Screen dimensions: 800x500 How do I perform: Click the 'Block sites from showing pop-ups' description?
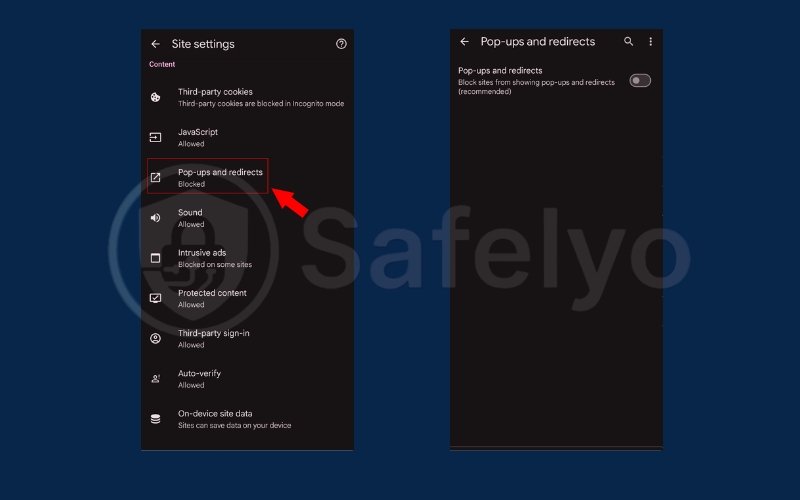click(x=536, y=87)
